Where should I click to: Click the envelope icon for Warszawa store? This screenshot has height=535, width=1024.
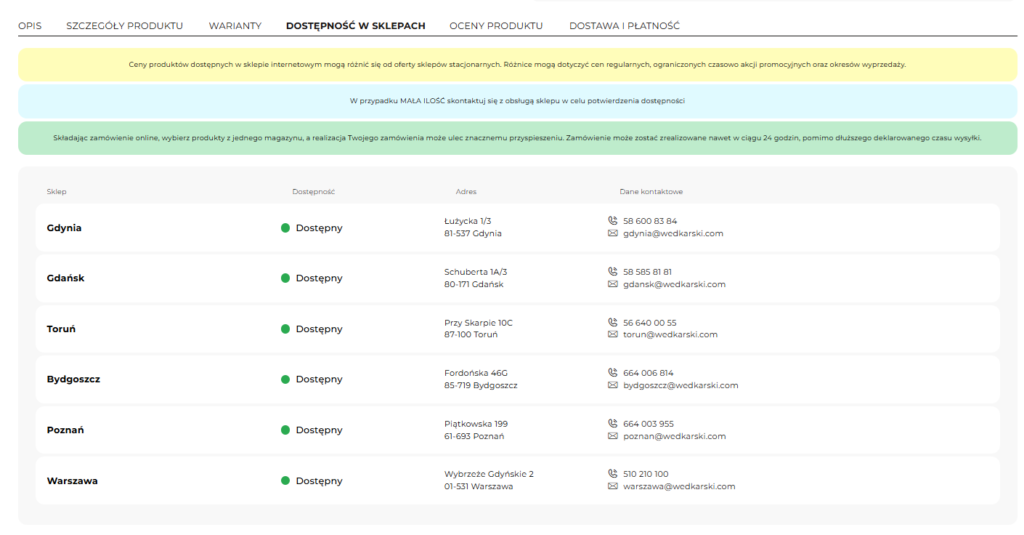click(613, 487)
